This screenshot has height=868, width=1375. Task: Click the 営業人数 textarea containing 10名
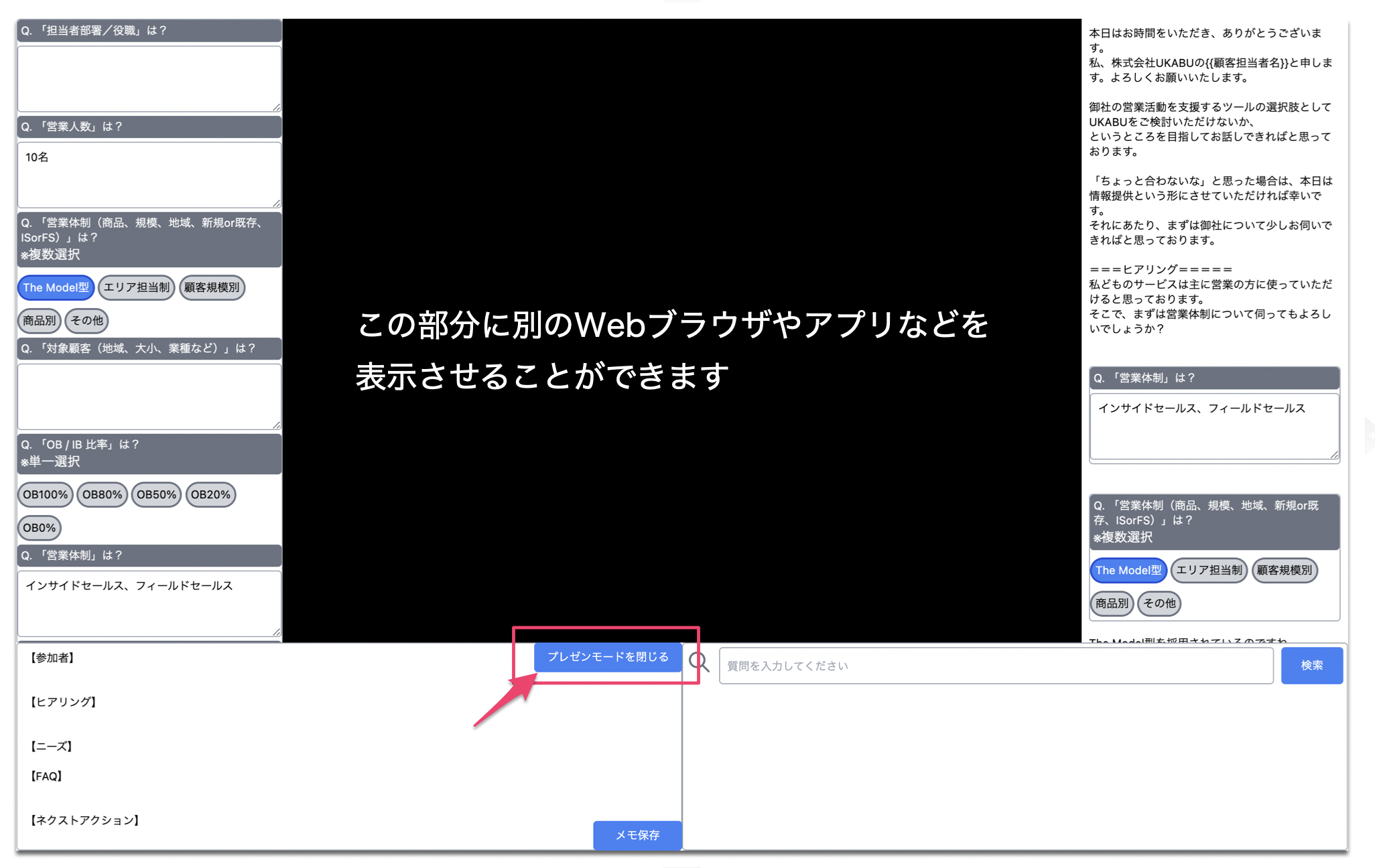coord(149,175)
